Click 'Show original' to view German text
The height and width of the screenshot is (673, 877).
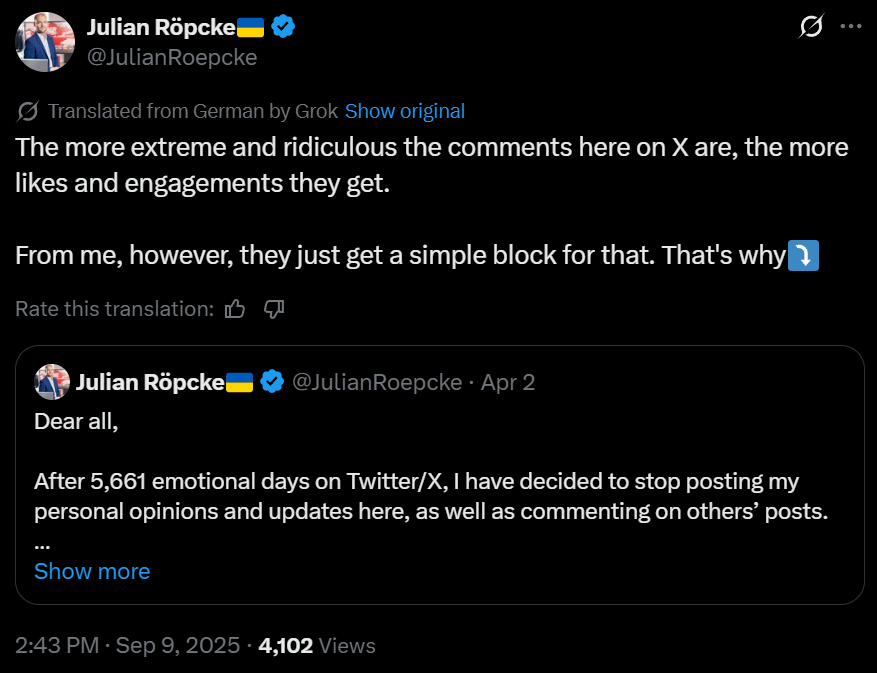click(404, 111)
